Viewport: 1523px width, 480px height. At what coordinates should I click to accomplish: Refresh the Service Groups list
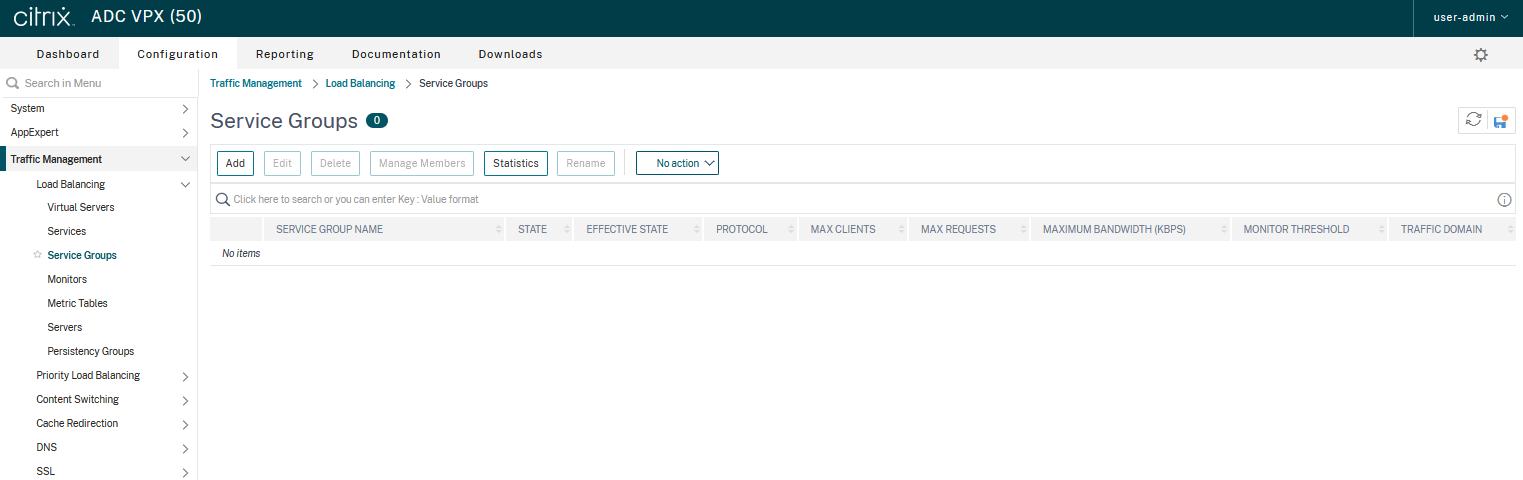1473,120
